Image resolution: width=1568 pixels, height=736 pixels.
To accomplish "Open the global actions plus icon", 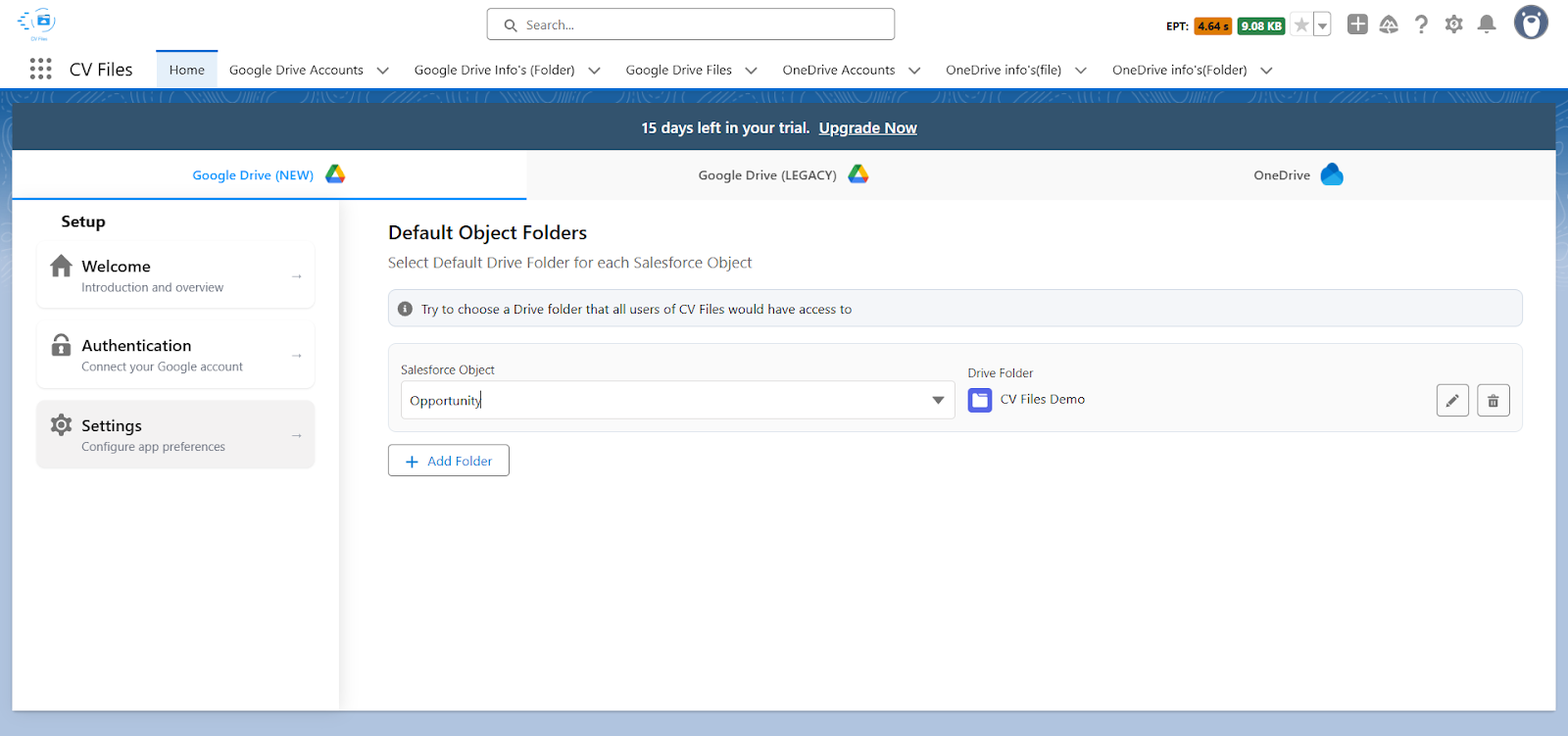I will (x=1357, y=25).
